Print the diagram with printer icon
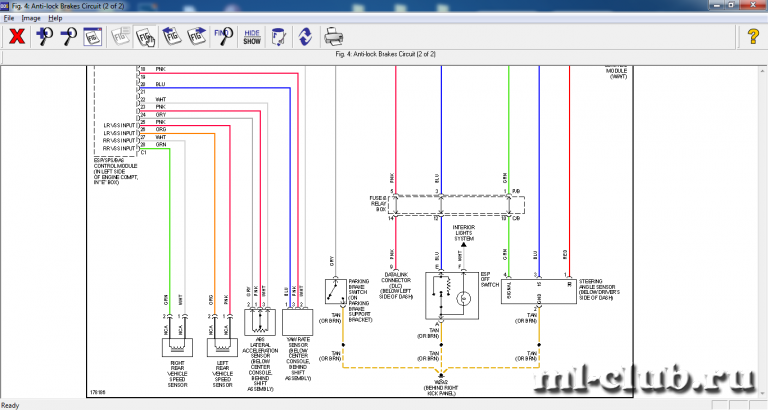The height and width of the screenshot is (410, 768). point(333,37)
